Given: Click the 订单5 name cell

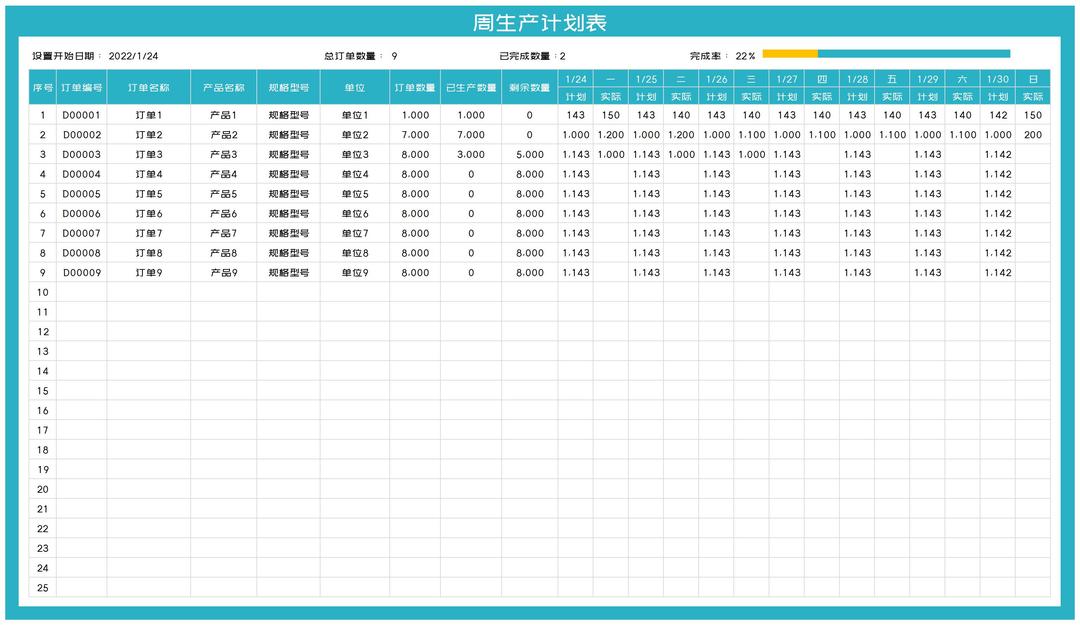Looking at the screenshot, I should (149, 194).
